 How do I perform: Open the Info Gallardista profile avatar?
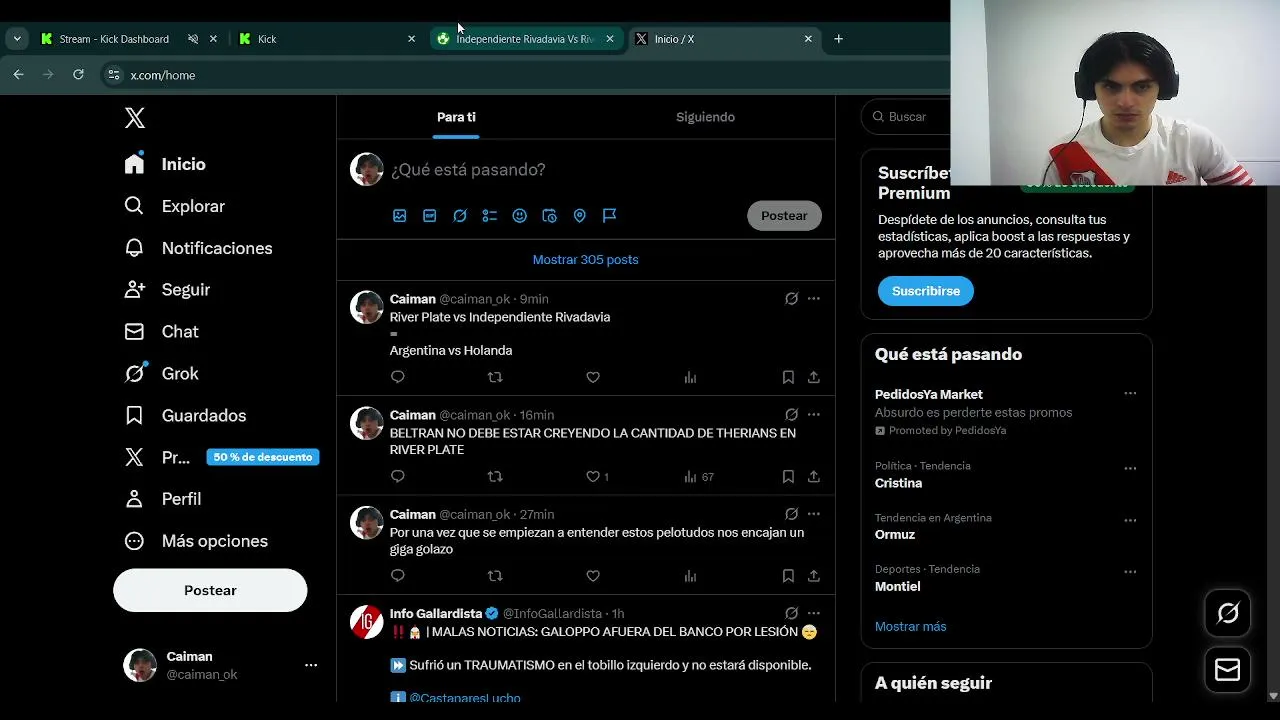[x=366, y=622]
